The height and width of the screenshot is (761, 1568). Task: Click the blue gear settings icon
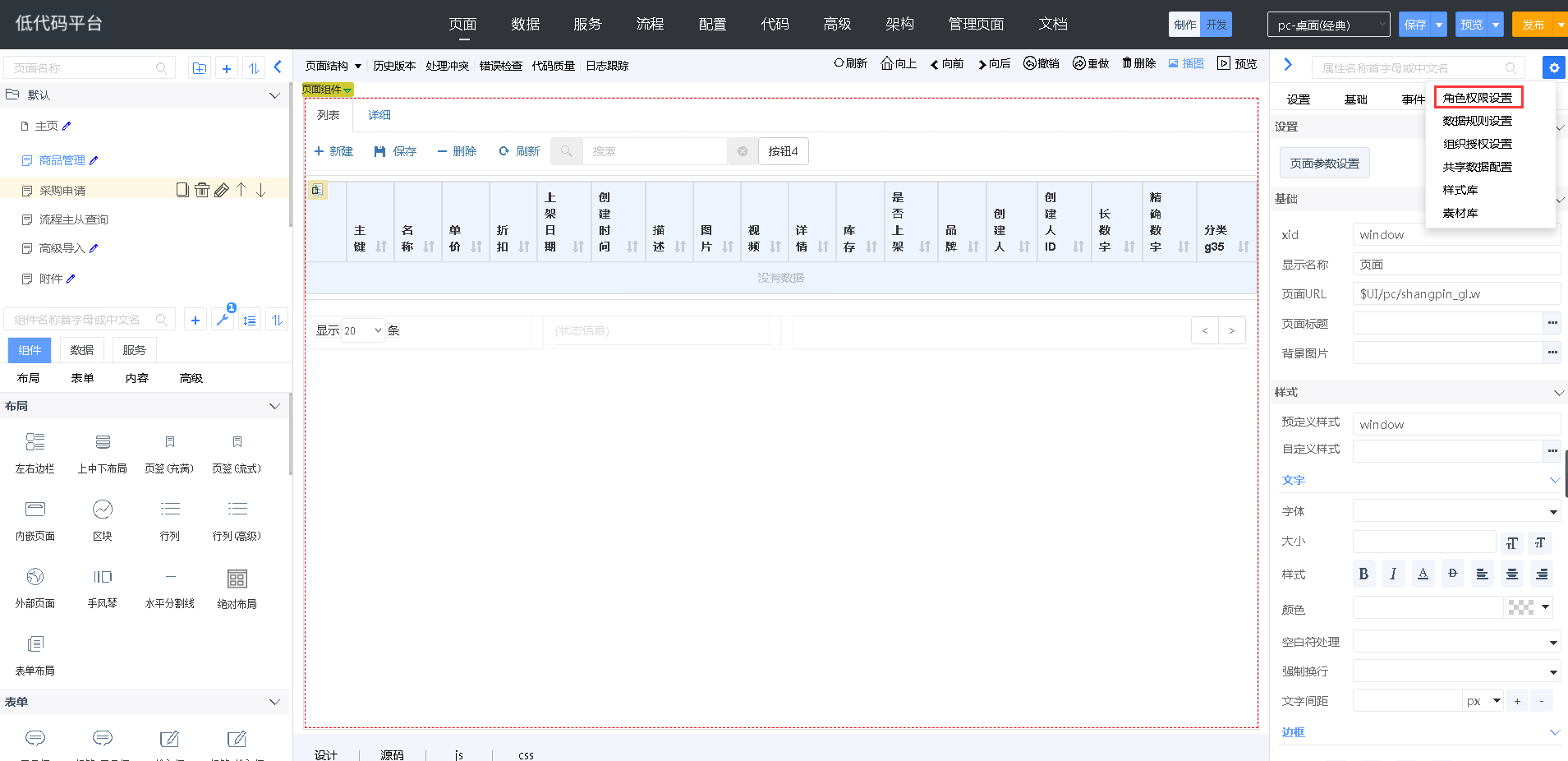click(1553, 68)
